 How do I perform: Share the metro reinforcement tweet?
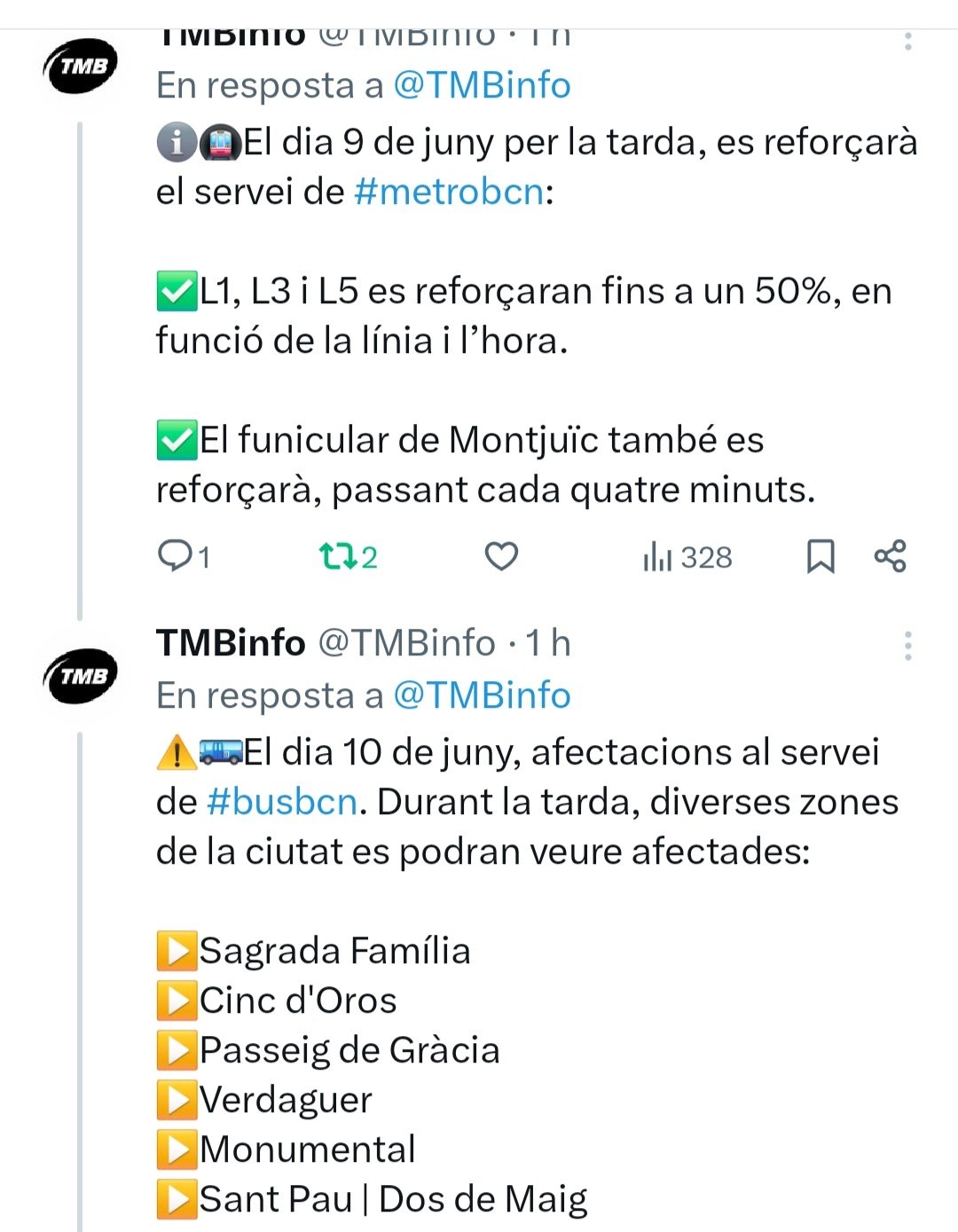pyautogui.click(x=890, y=556)
